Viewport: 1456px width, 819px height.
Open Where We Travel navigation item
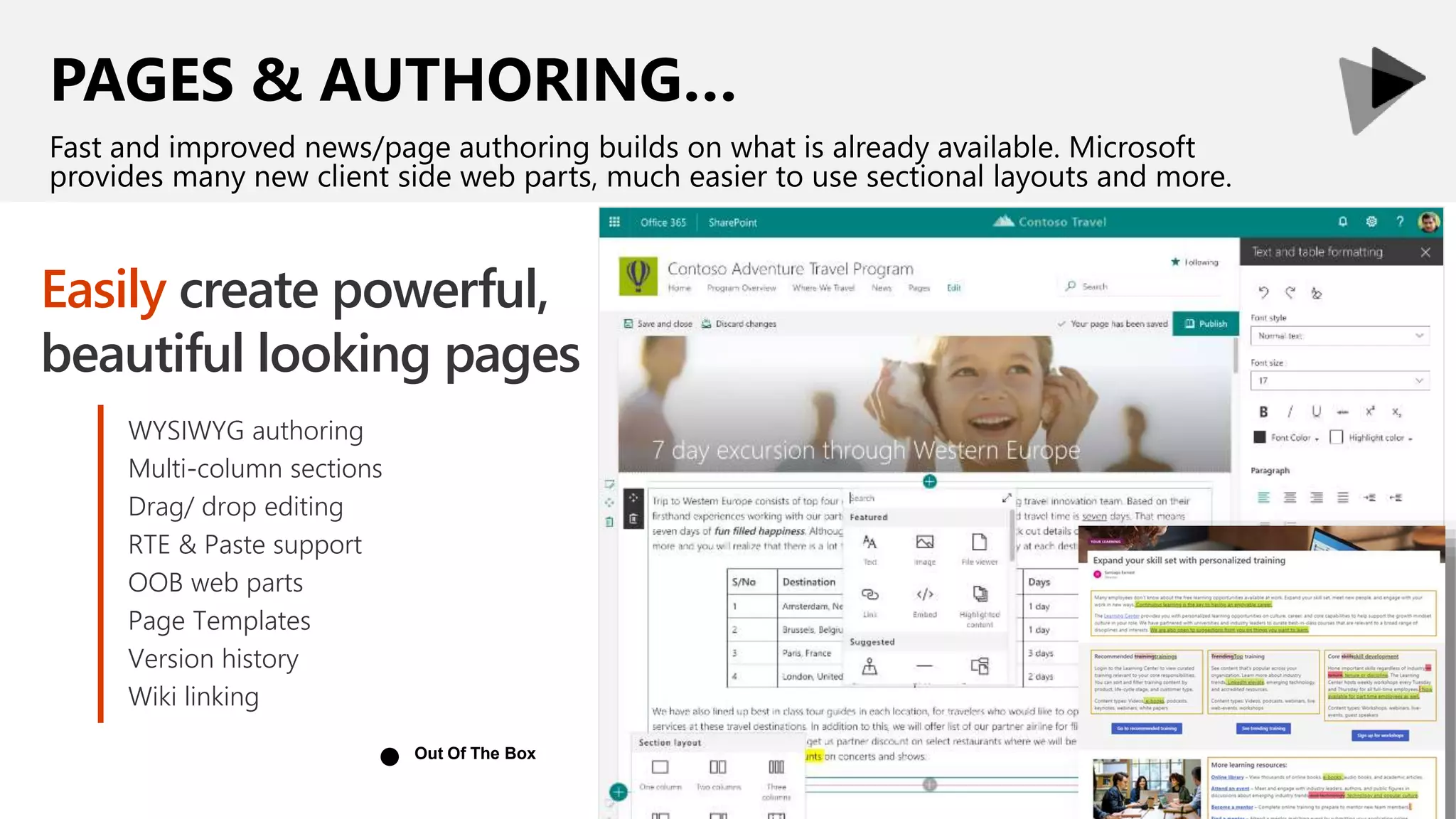pyautogui.click(x=823, y=288)
